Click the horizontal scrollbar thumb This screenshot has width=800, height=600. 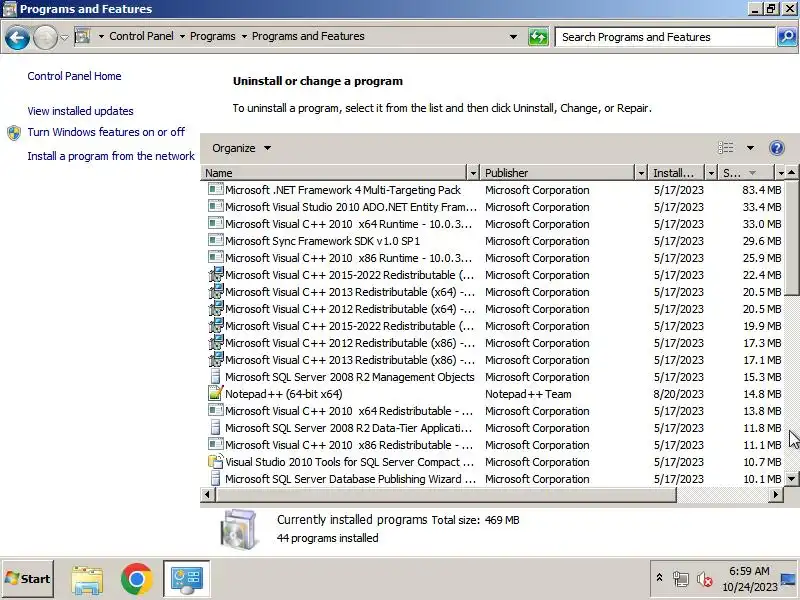[446, 494]
